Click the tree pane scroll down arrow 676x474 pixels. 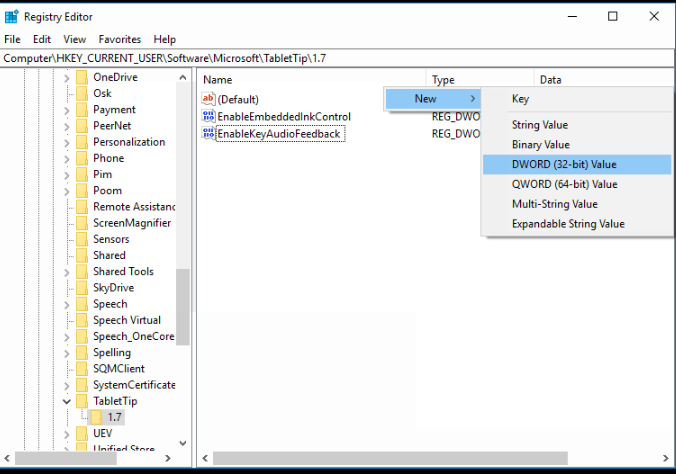pos(183,443)
